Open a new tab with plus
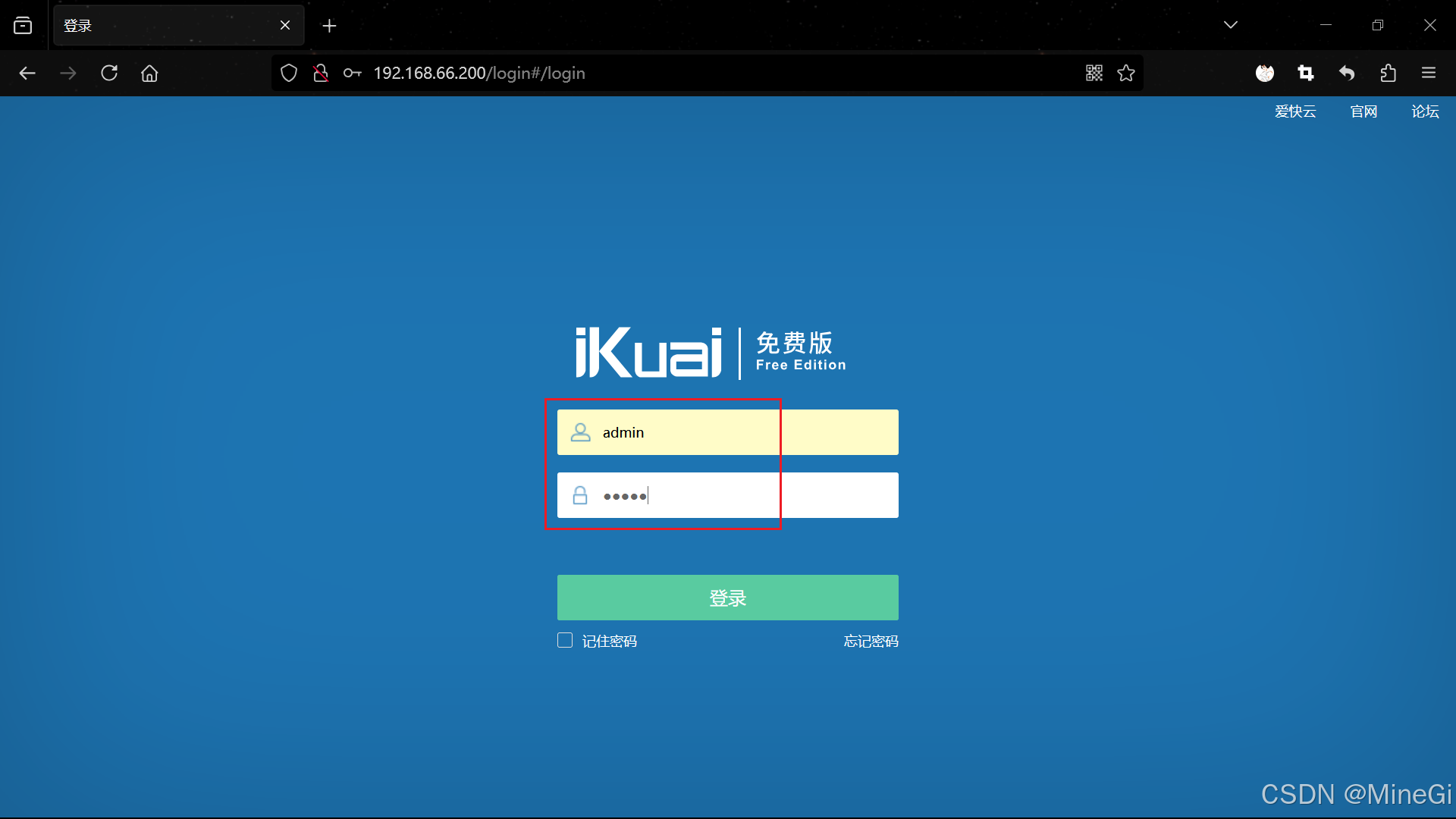 coord(329,26)
